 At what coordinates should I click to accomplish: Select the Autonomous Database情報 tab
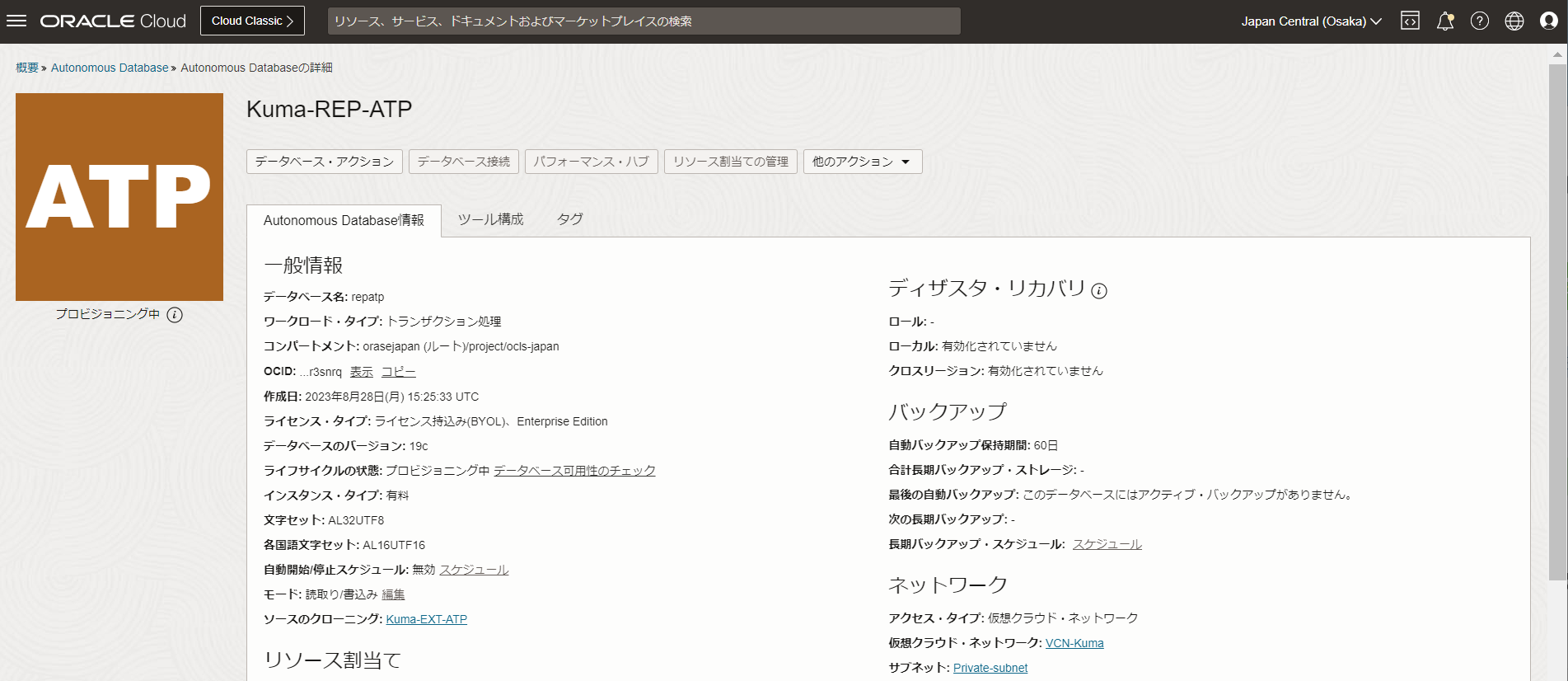coord(344,220)
